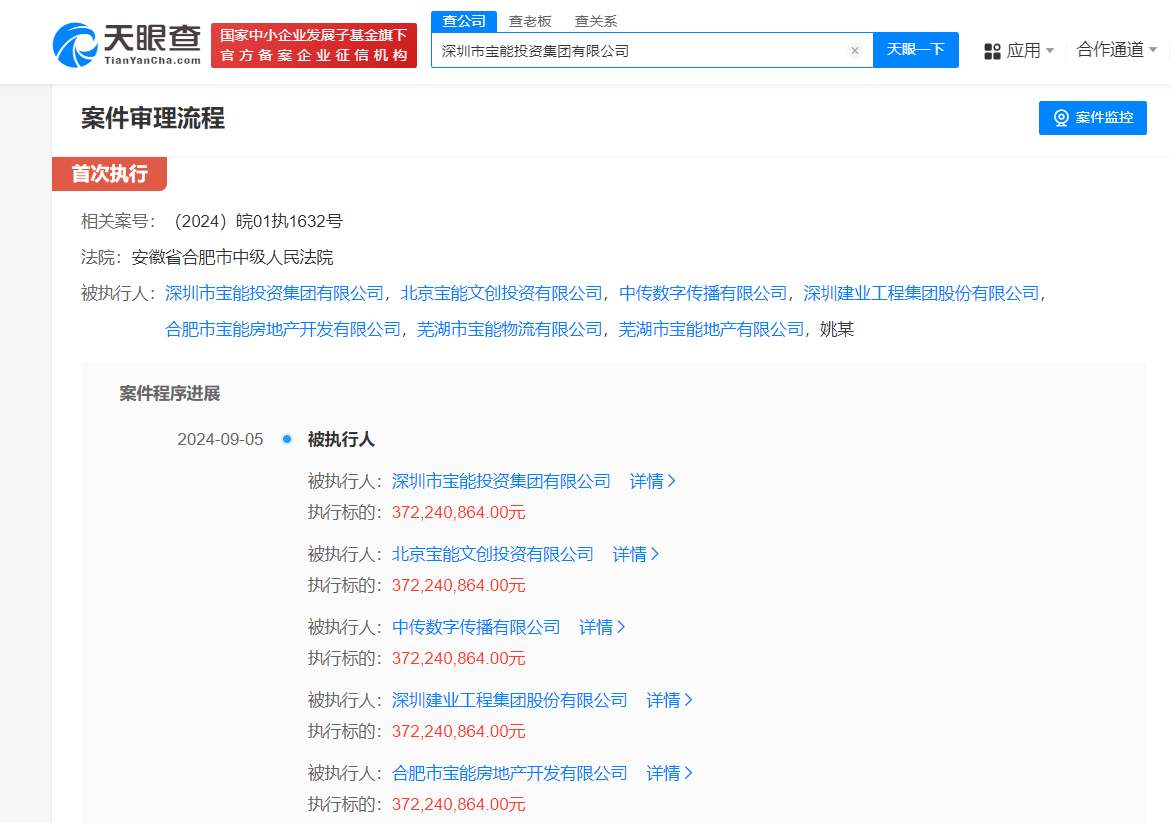Open 中传数字传播有限公司 link in the top 被执行人 list

click(x=703, y=294)
